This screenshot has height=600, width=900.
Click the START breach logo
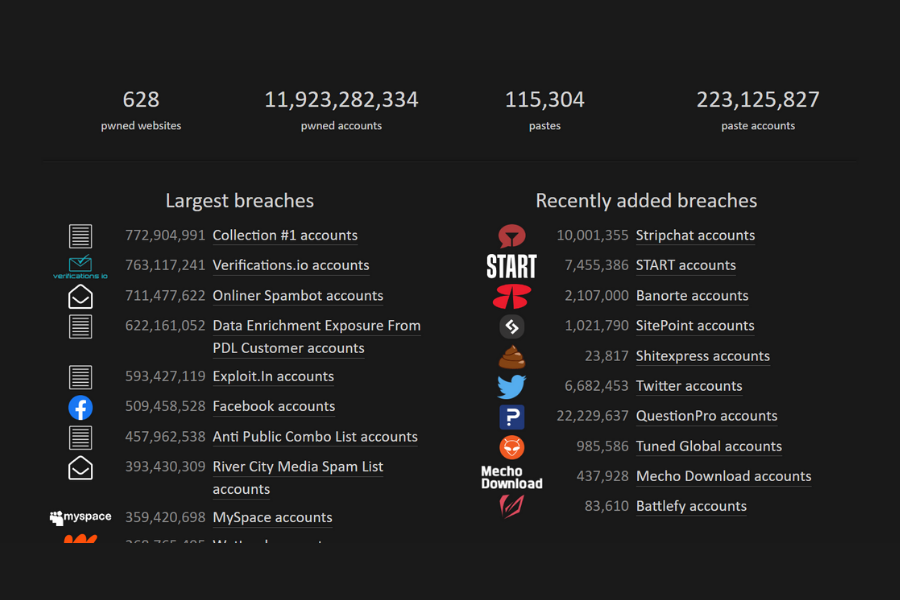pyautogui.click(x=511, y=266)
